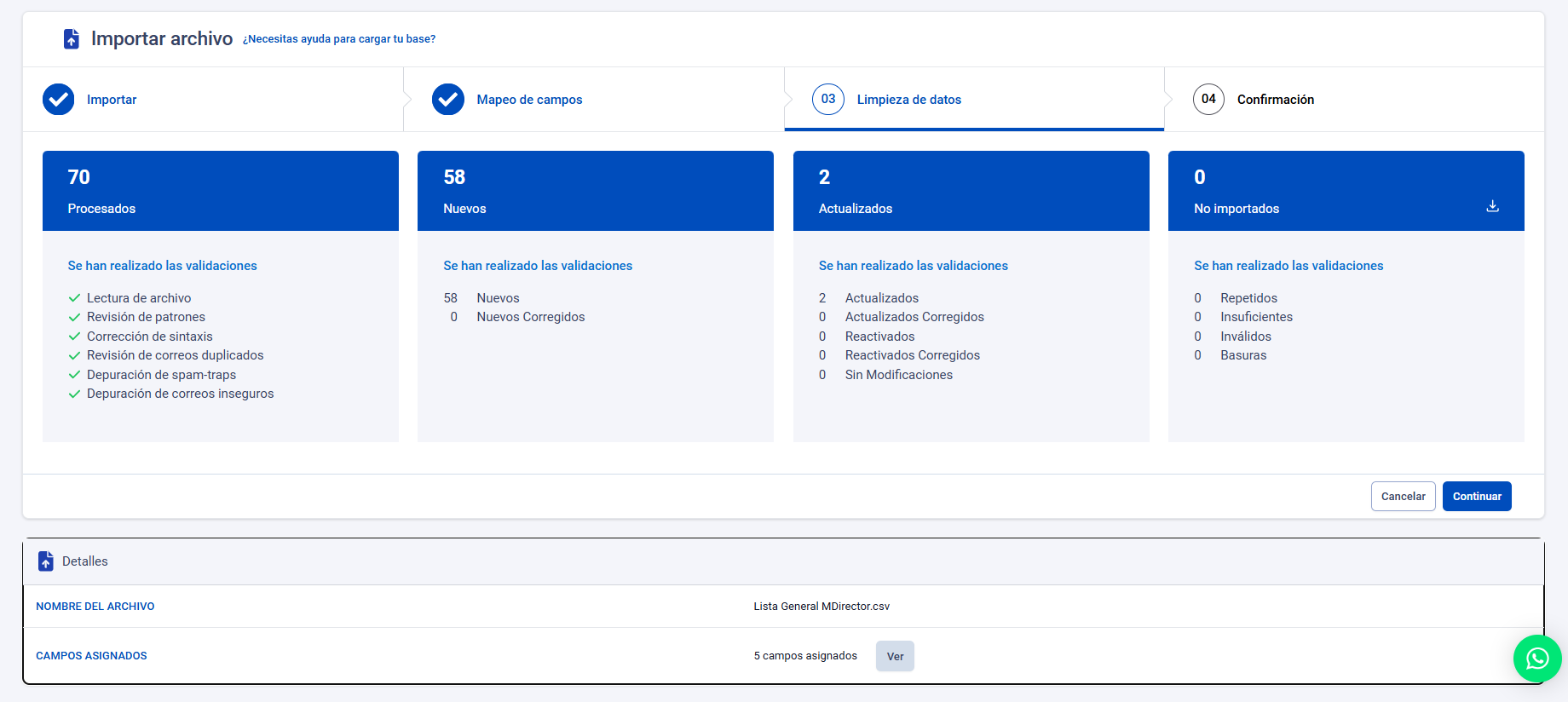Go to the Importar step tab
1568x702 pixels.
click(112, 100)
